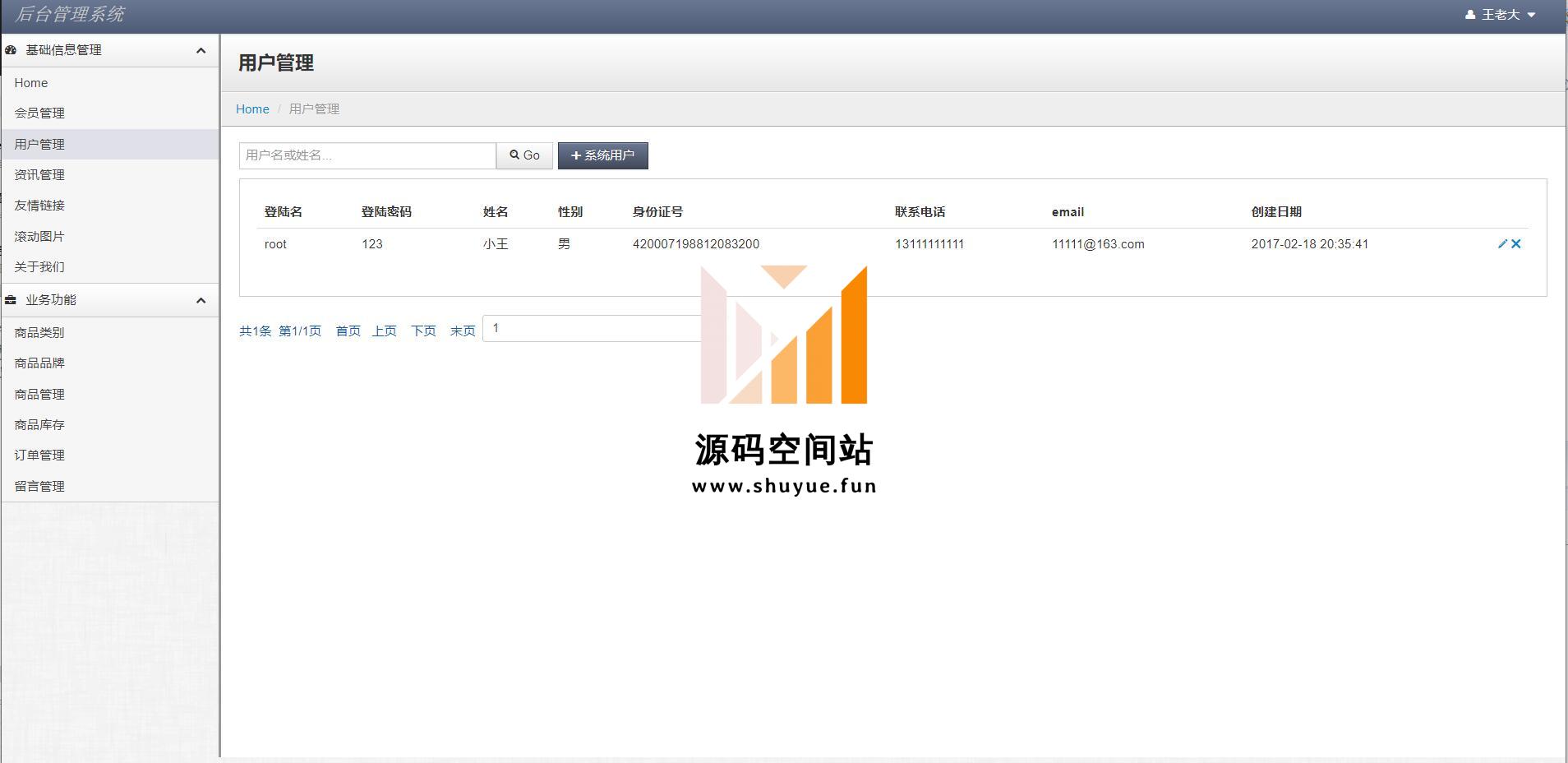This screenshot has width=1568, height=763.
Task: Click the 姓名 column header
Action: pyautogui.click(x=496, y=211)
